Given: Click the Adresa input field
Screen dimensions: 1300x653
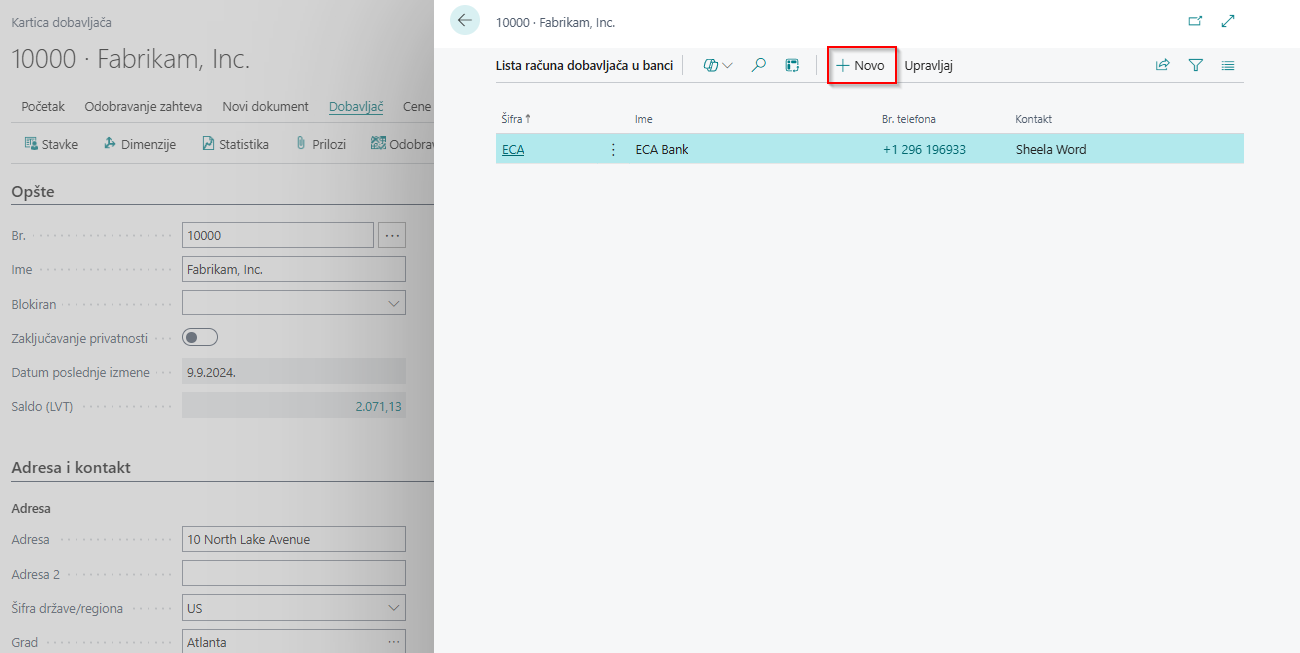Looking at the screenshot, I should coord(294,539).
